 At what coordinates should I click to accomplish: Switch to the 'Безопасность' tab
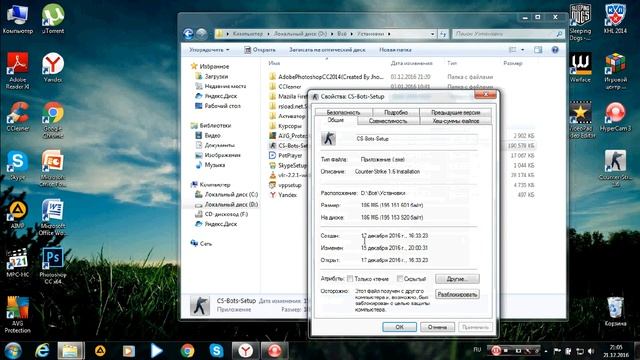pos(343,112)
